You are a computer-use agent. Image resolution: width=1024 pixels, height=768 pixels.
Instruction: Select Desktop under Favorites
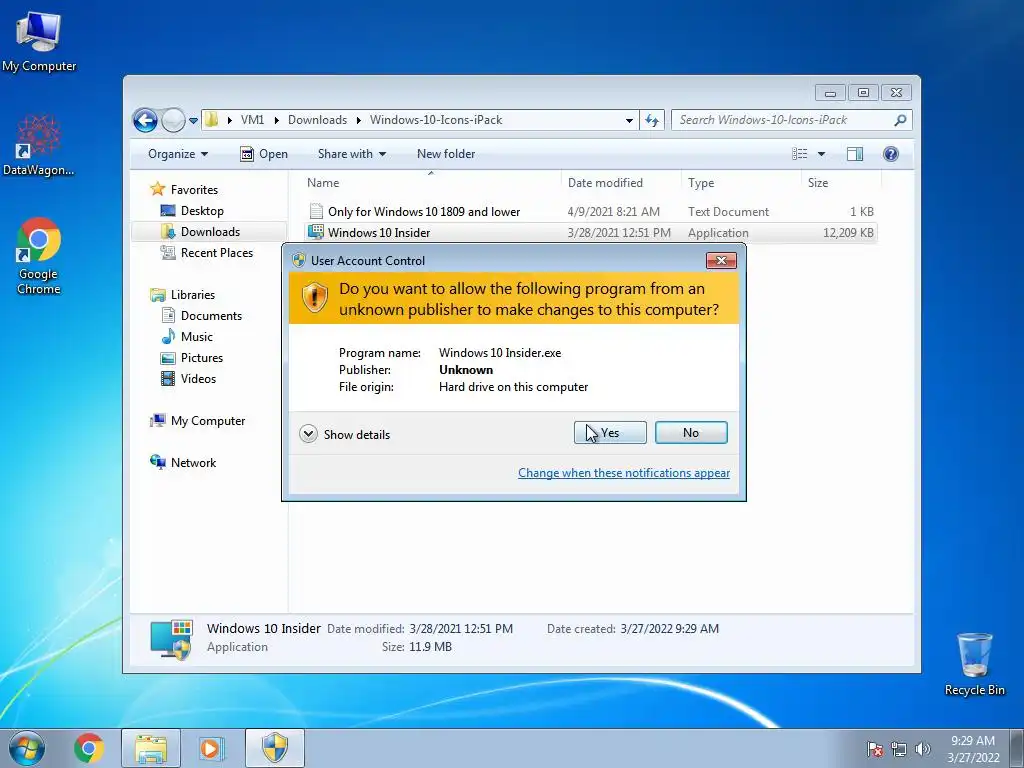click(202, 211)
